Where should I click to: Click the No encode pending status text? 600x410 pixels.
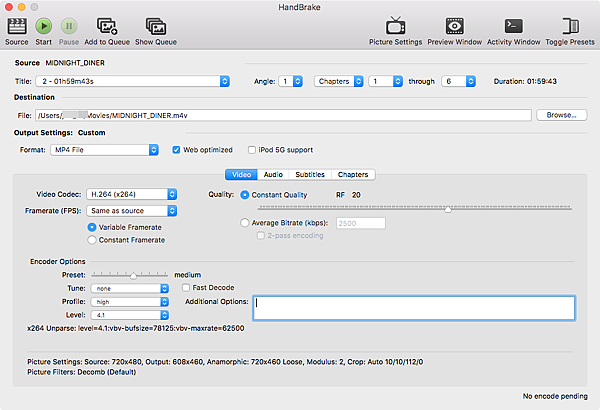point(555,396)
